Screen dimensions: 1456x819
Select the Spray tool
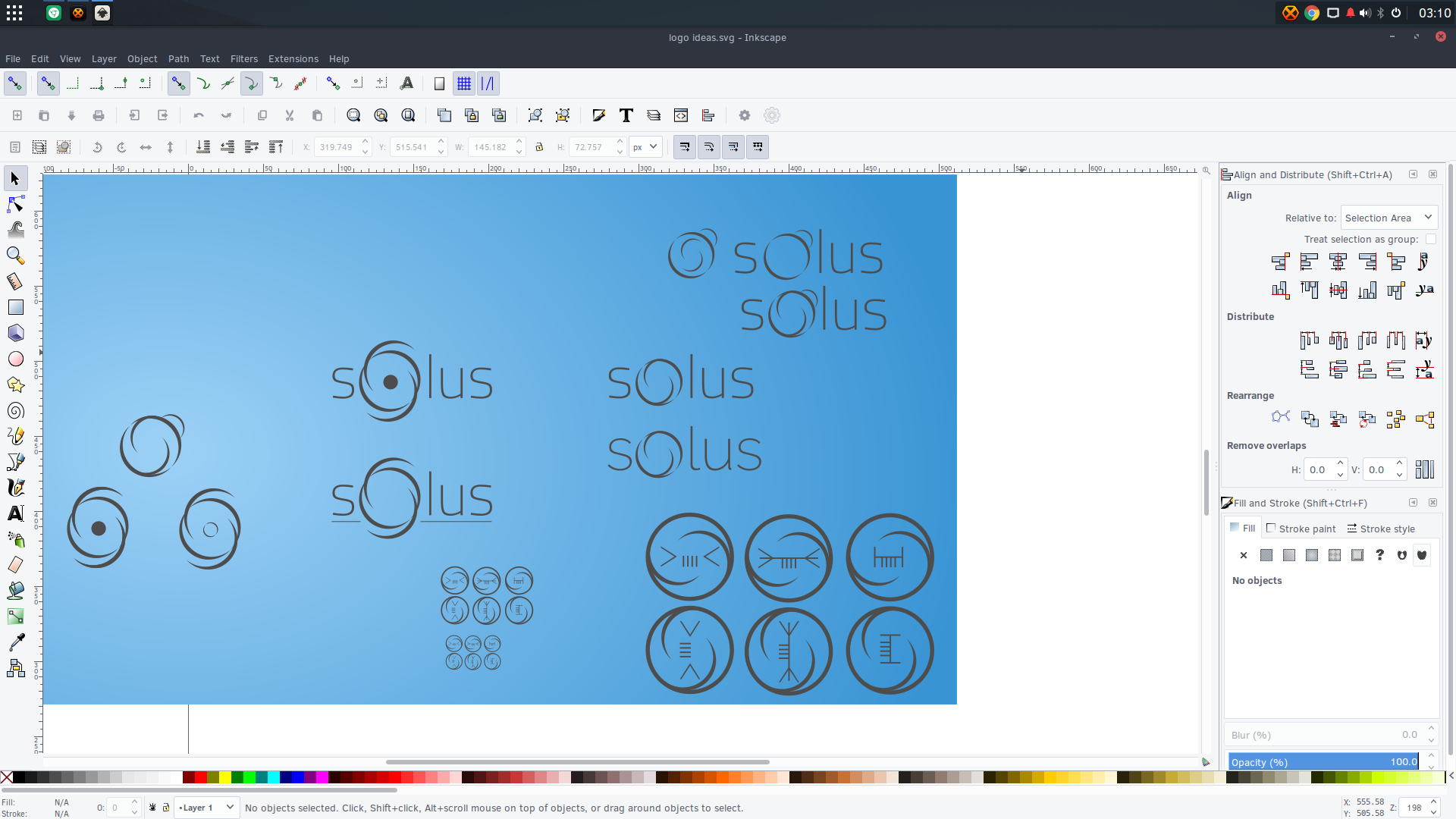pos(15,539)
